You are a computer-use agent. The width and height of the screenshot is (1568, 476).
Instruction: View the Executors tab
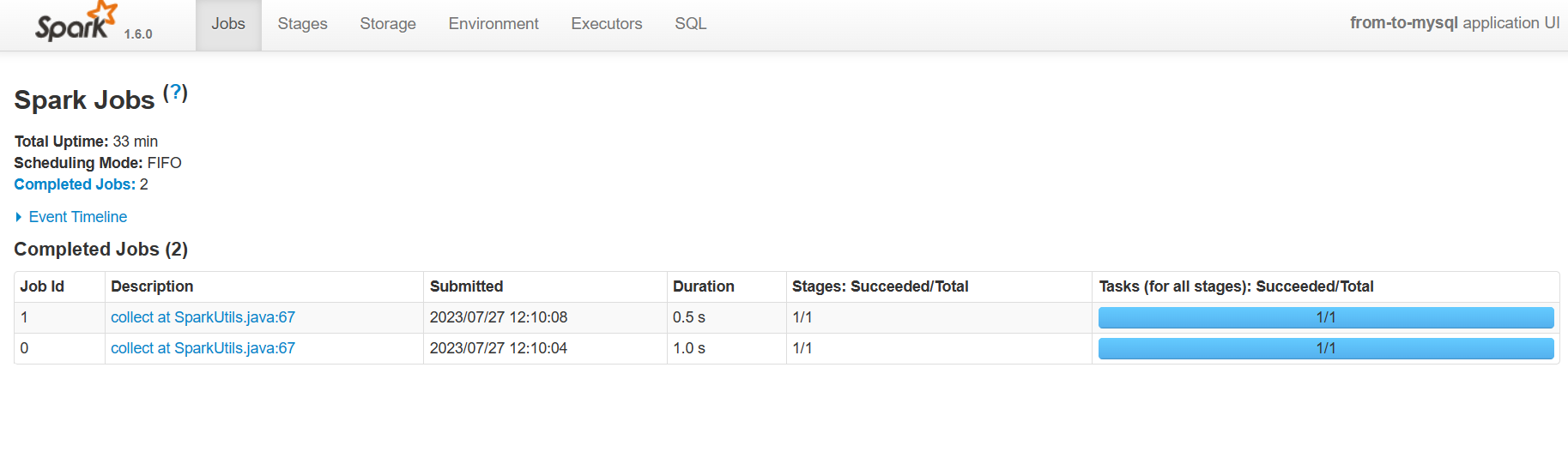point(607,24)
